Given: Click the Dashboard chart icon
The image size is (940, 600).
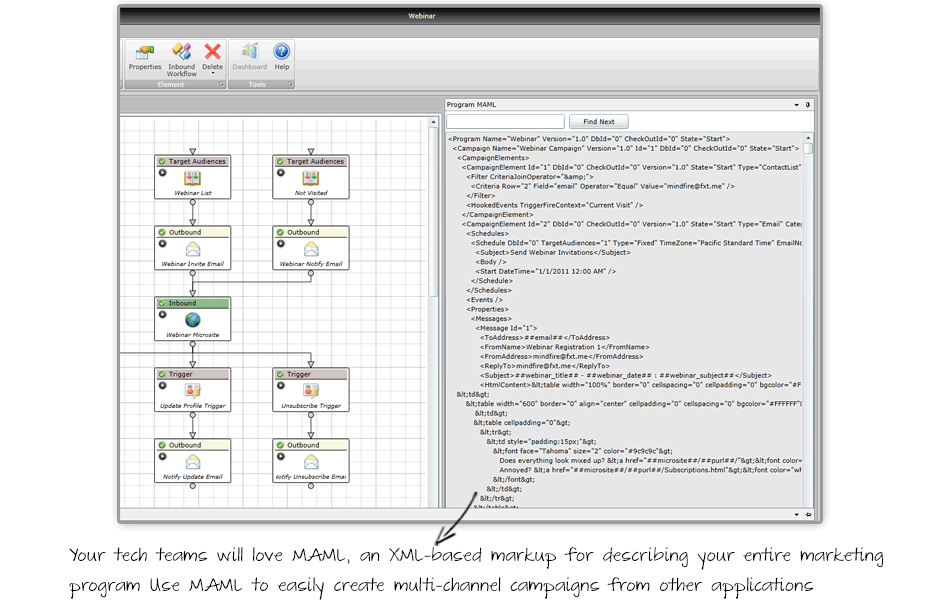Looking at the screenshot, I should (x=249, y=52).
